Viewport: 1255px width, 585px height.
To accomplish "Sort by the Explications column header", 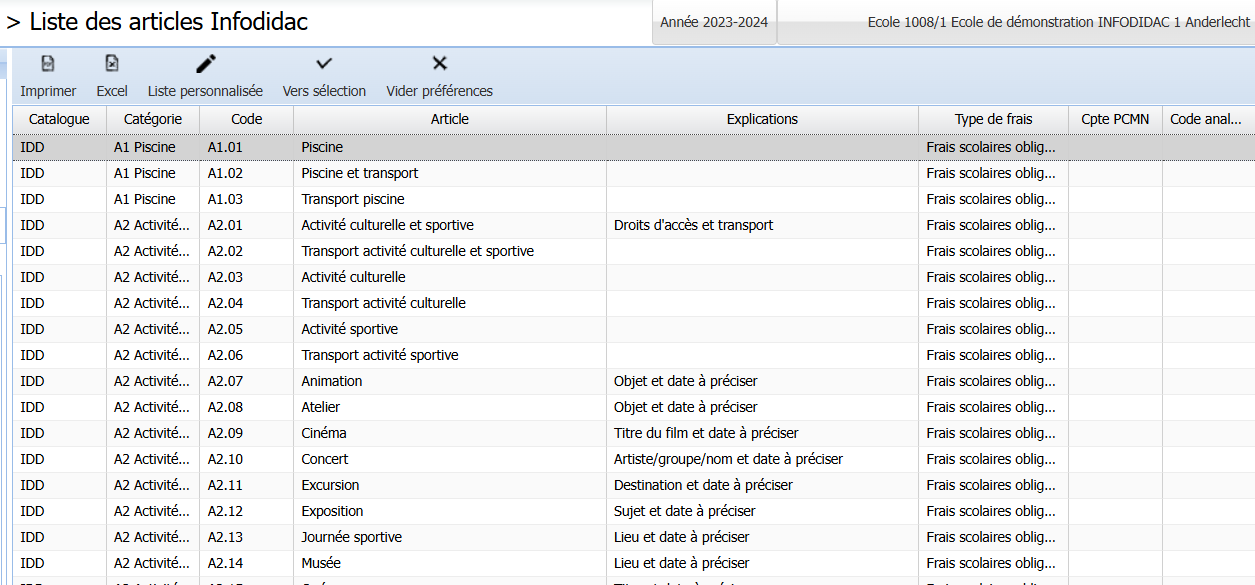I will pyautogui.click(x=762, y=119).
